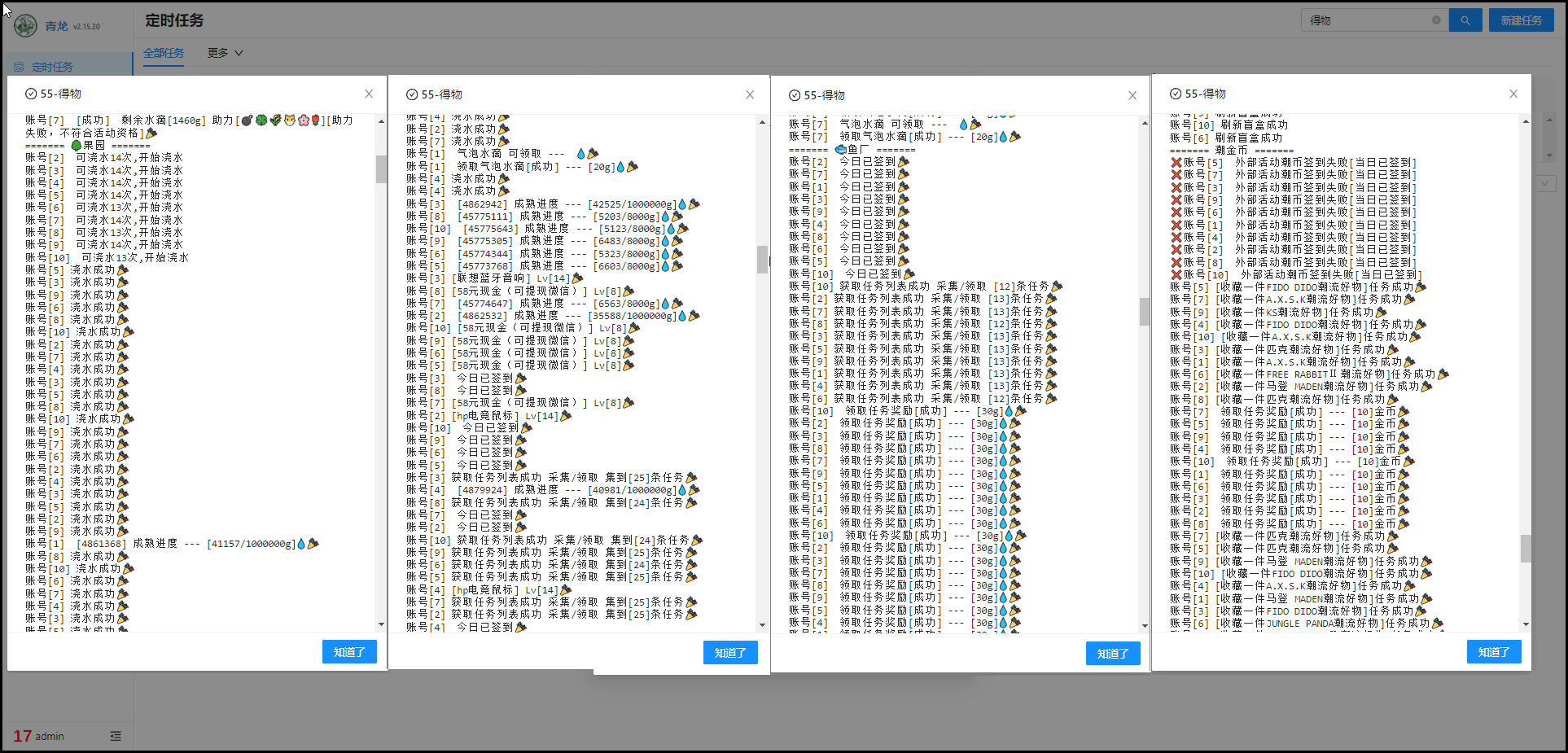The image size is (1568, 753).
Task: Click red X icon before 账号[5] 外部活动潮币签到失败
Action: (x=1176, y=163)
